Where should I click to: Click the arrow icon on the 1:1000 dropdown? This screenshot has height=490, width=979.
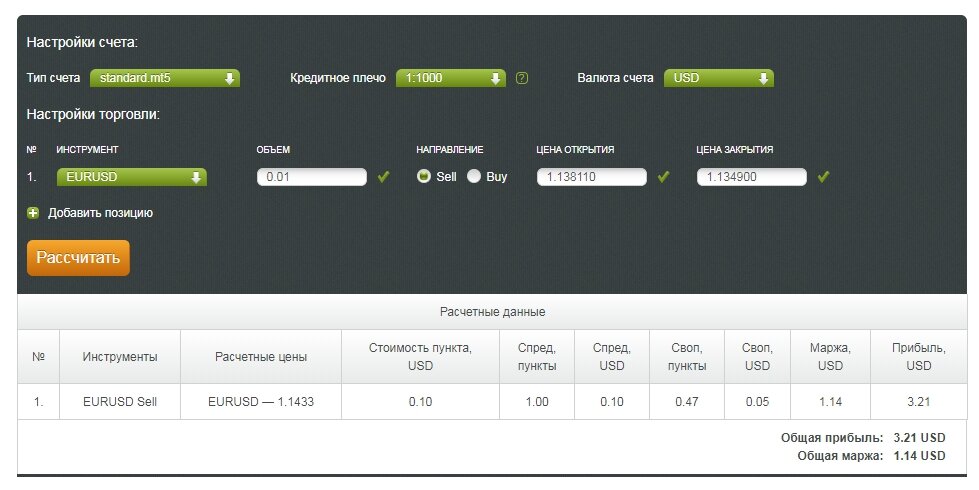(495, 79)
